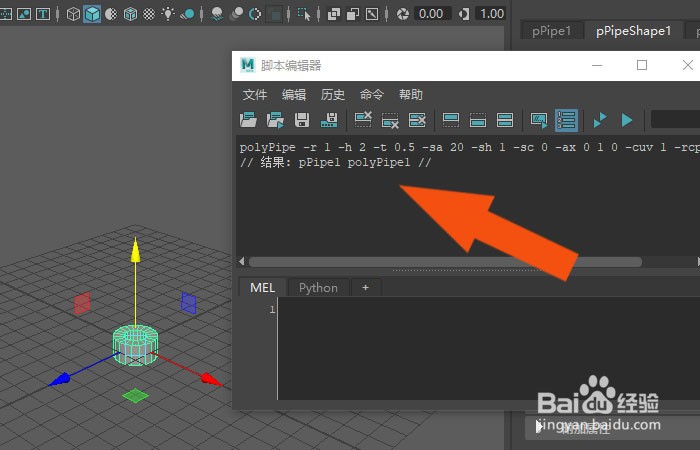Click the exposure aperture icon
Viewport: 700px width, 450px height.
pos(403,14)
